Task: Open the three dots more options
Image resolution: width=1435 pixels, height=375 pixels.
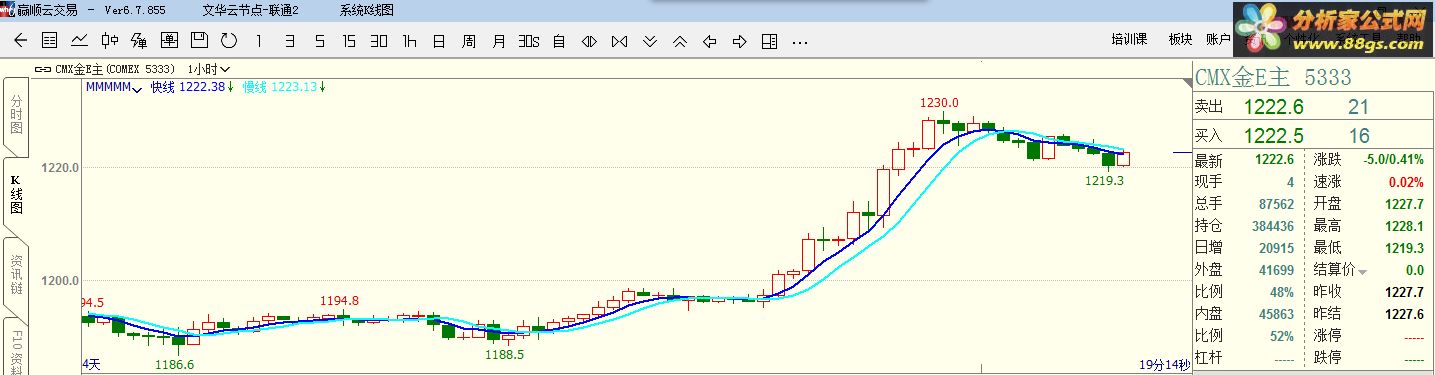Action: (799, 42)
